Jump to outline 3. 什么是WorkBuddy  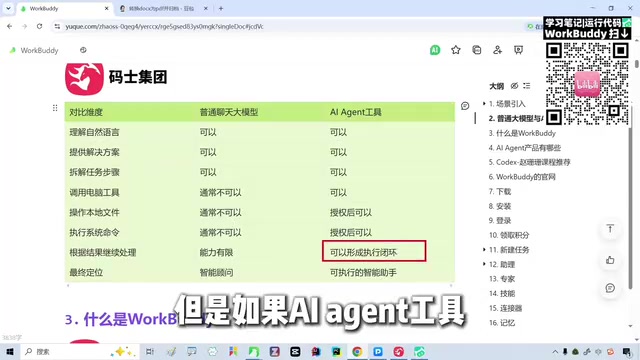click(522, 133)
